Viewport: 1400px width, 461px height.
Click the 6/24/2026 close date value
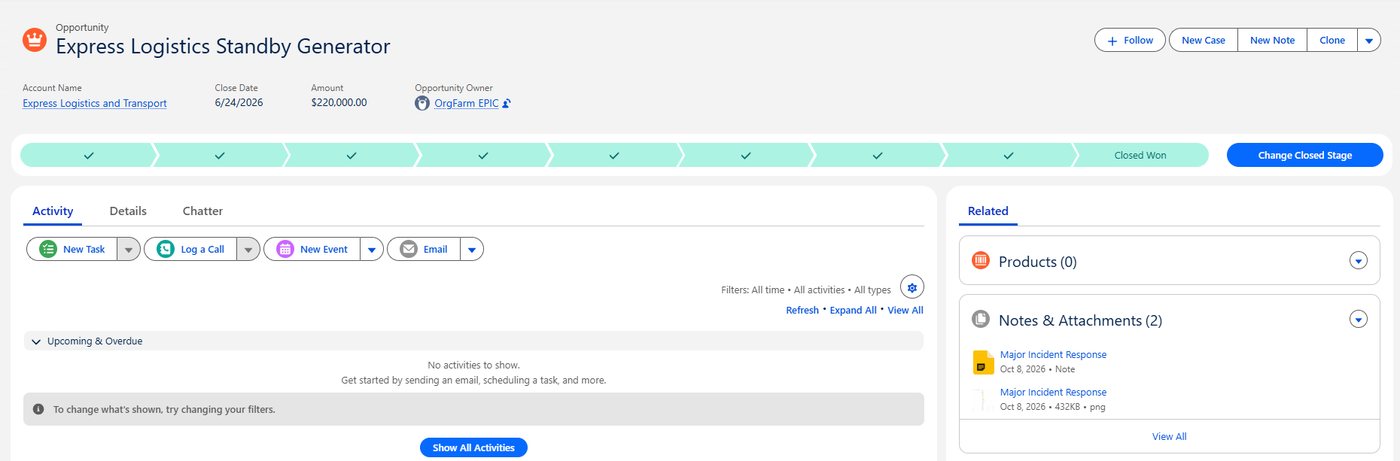(x=237, y=102)
